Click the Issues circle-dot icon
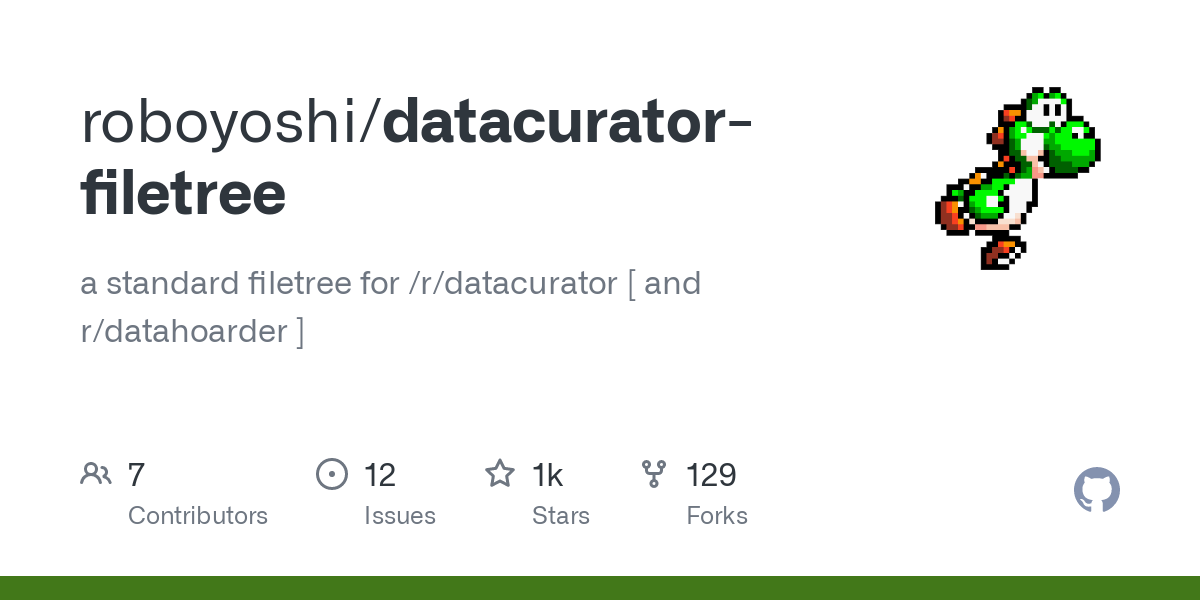This screenshot has width=1200, height=600. coord(332,474)
